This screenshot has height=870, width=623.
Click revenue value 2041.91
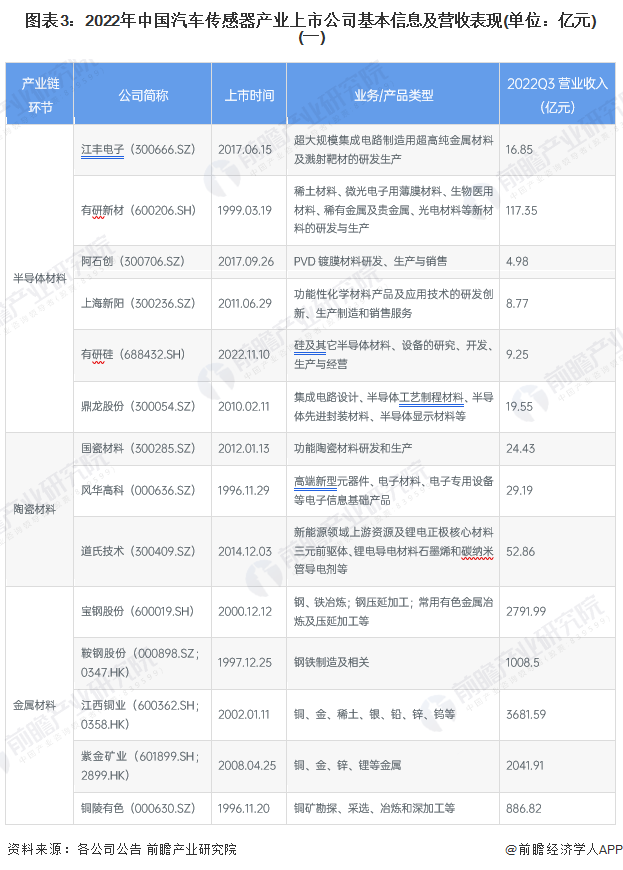coord(525,766)
